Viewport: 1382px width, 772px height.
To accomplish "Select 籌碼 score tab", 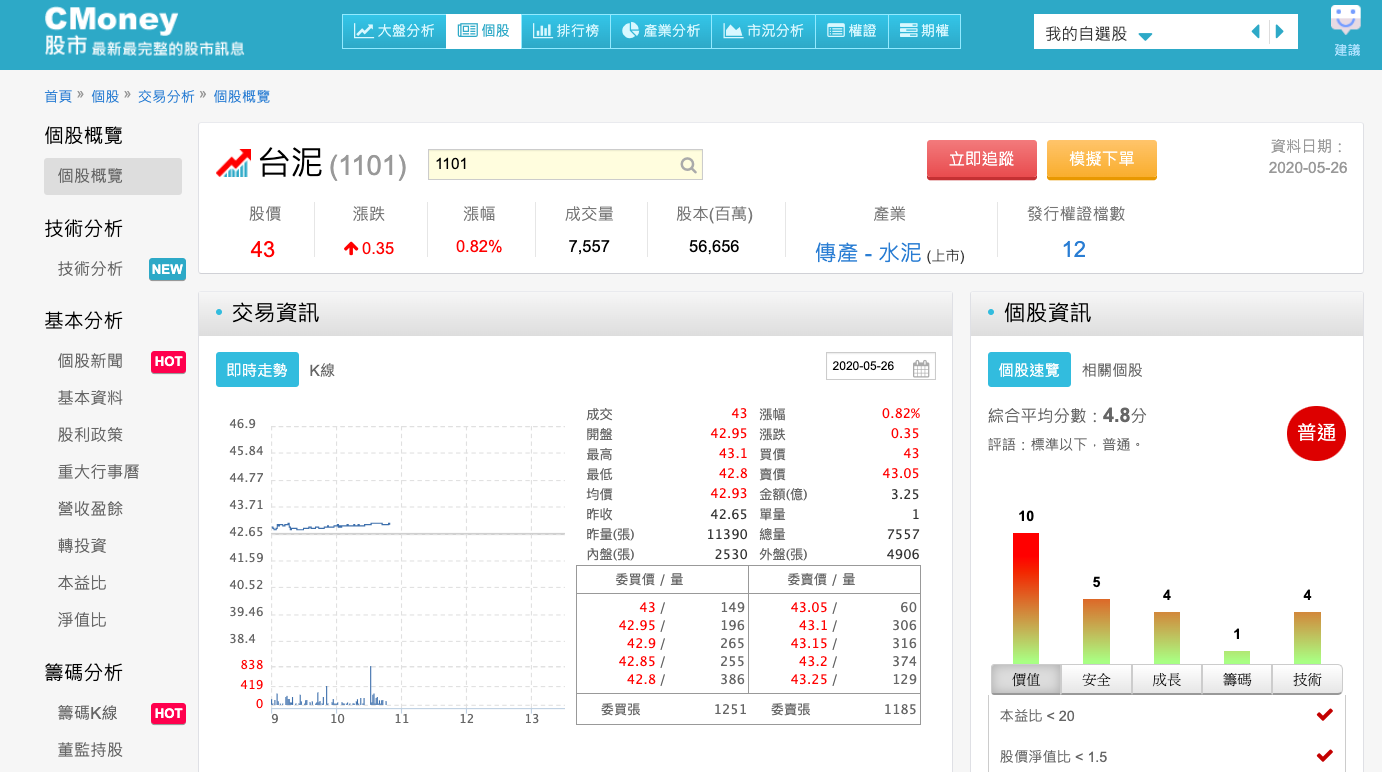I will coord(1237,680).
